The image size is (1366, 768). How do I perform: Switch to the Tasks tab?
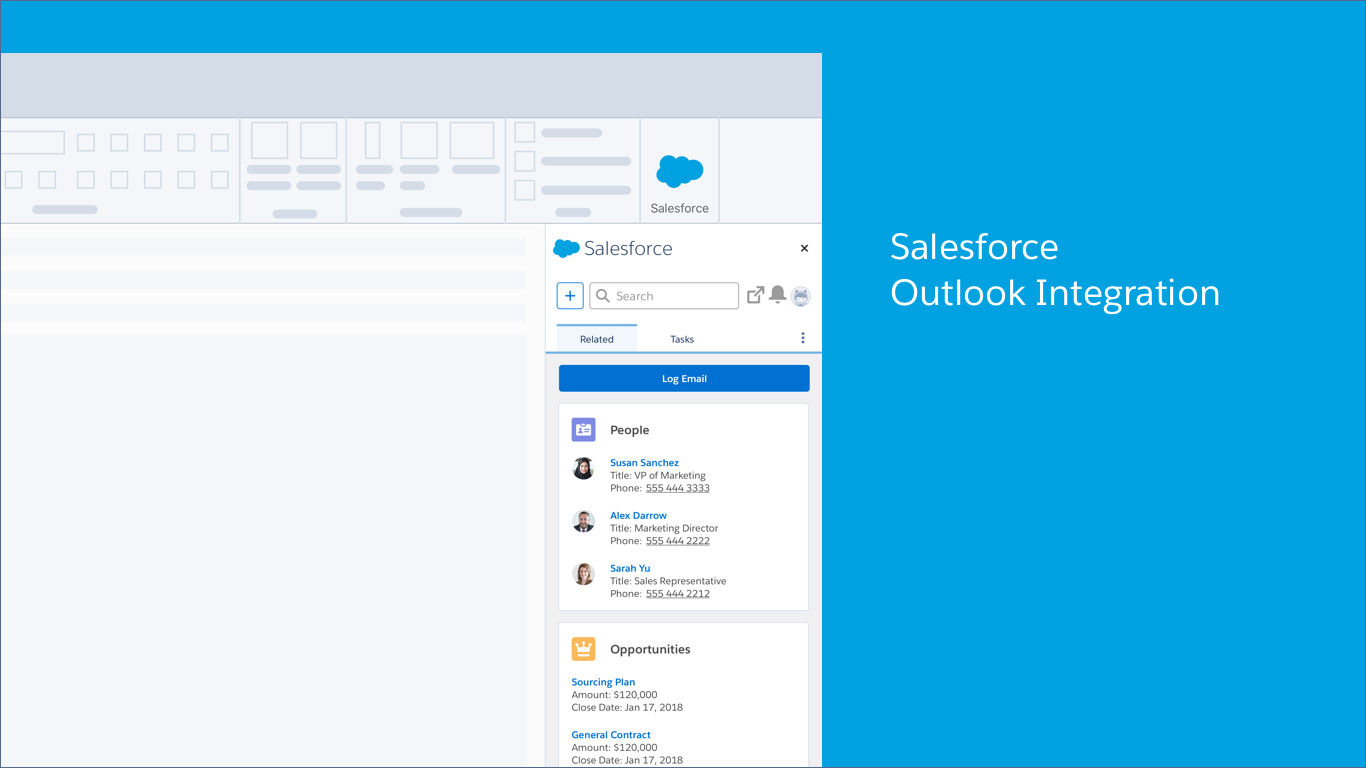(682, 339)
